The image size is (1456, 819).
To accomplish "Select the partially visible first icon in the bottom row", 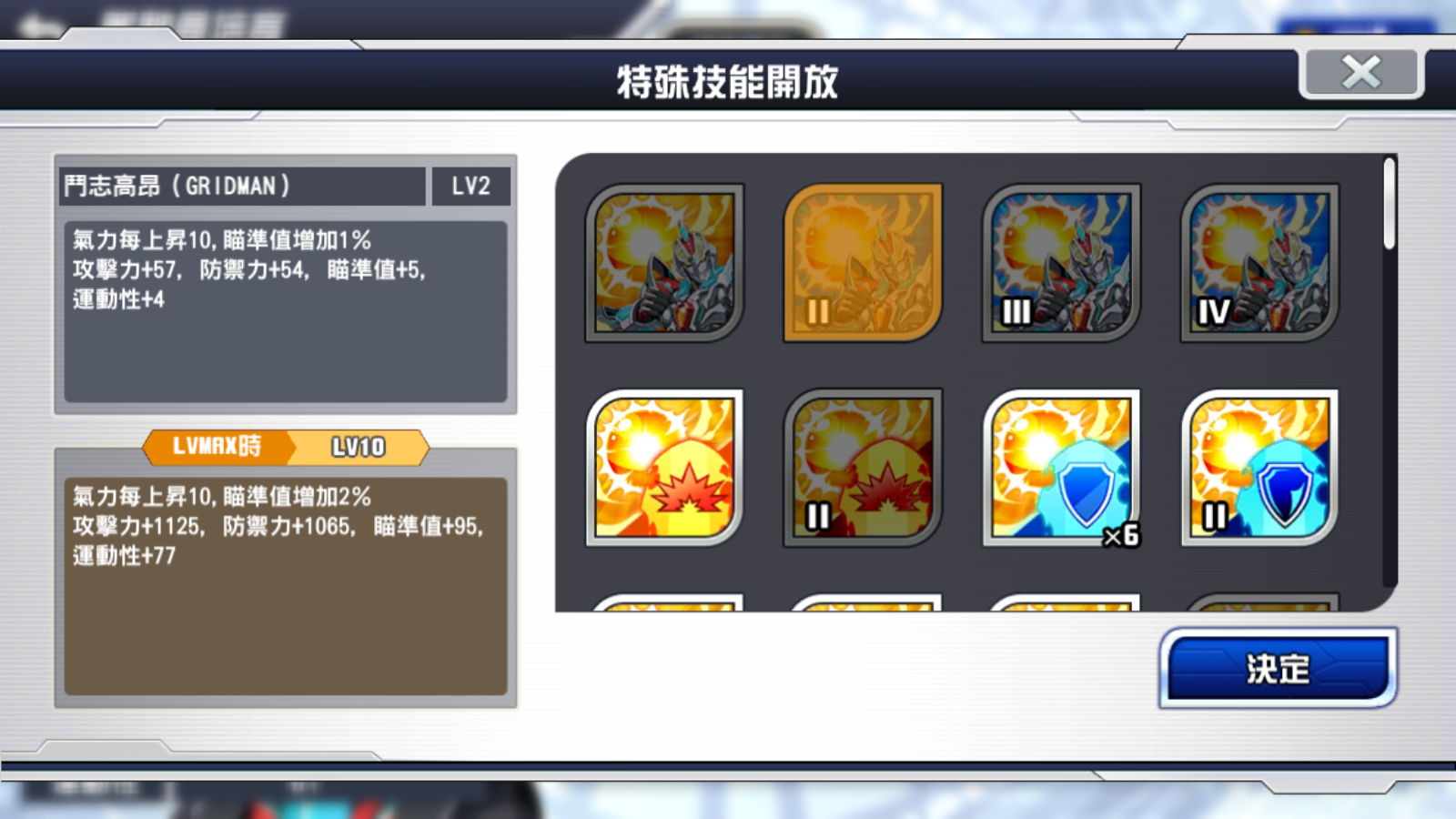I will [664, 602].
